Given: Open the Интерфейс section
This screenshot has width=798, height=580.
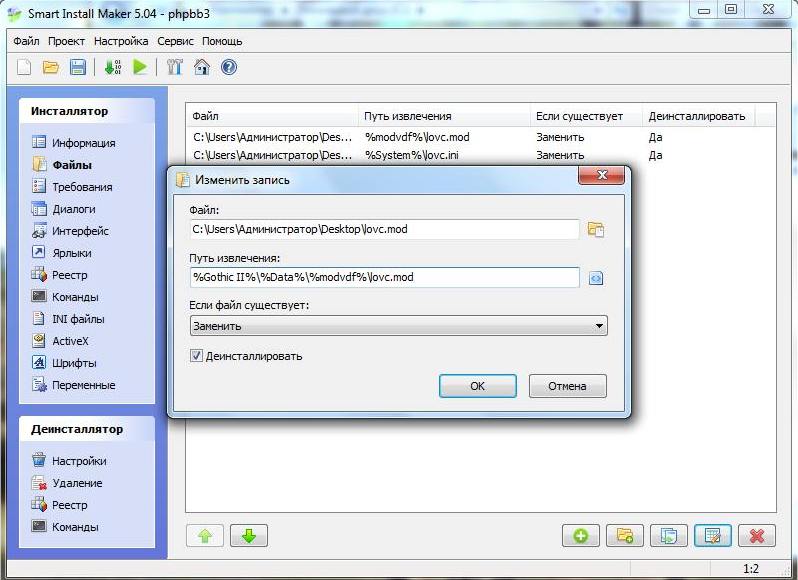Looking at the screenshot, I should [70, 231].
